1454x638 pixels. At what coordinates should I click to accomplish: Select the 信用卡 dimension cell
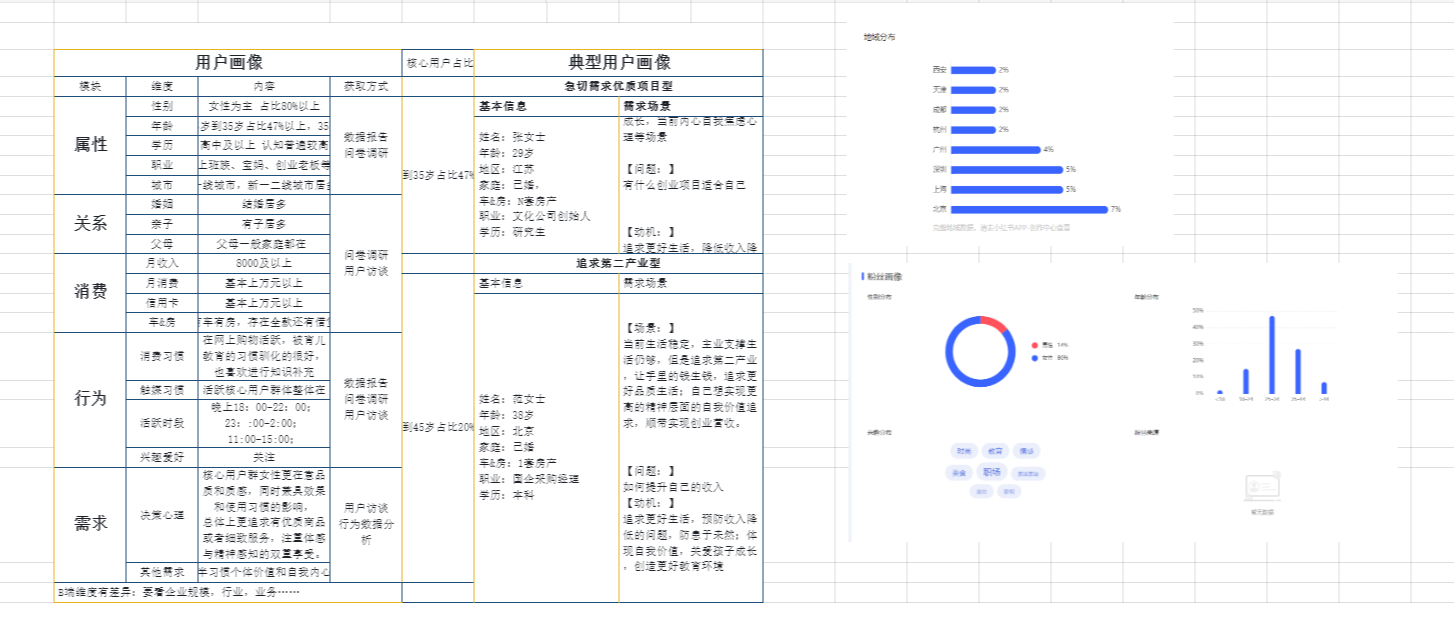click(x=163, y=303)
